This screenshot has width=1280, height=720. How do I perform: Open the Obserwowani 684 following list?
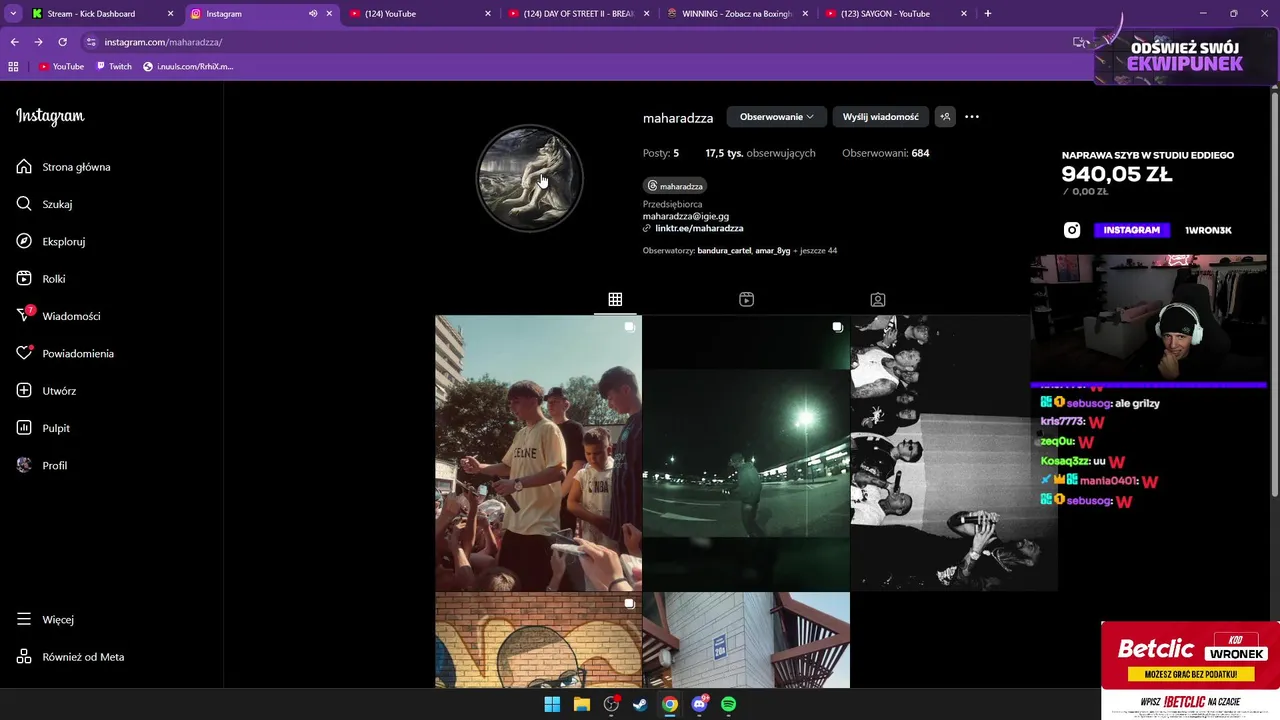click(885, 153)
